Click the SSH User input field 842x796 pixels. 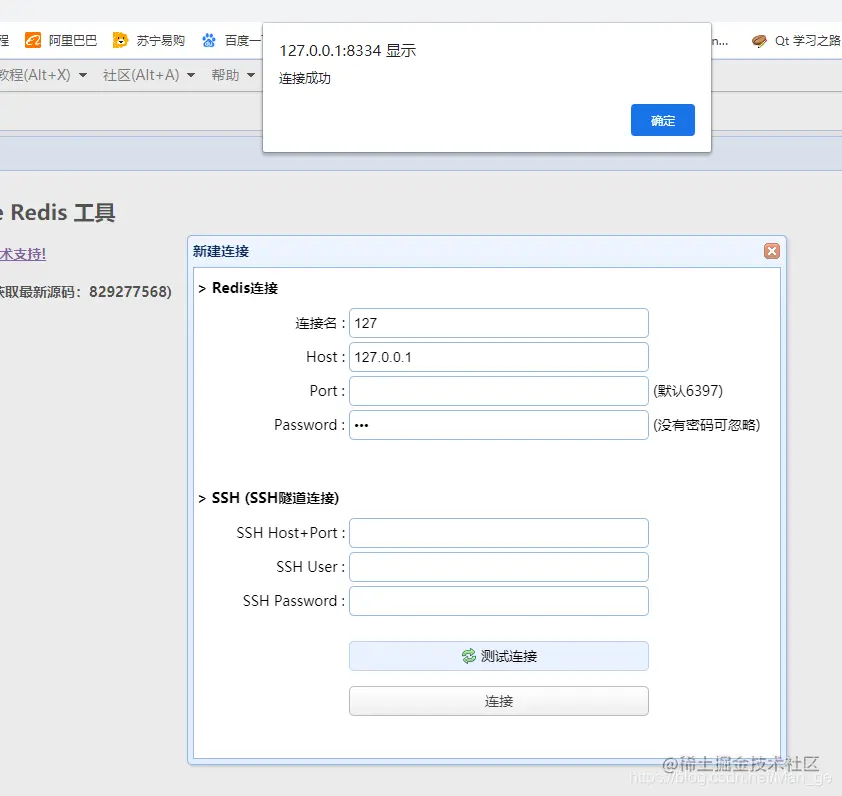pyautogui.click(x=498, y=567)
